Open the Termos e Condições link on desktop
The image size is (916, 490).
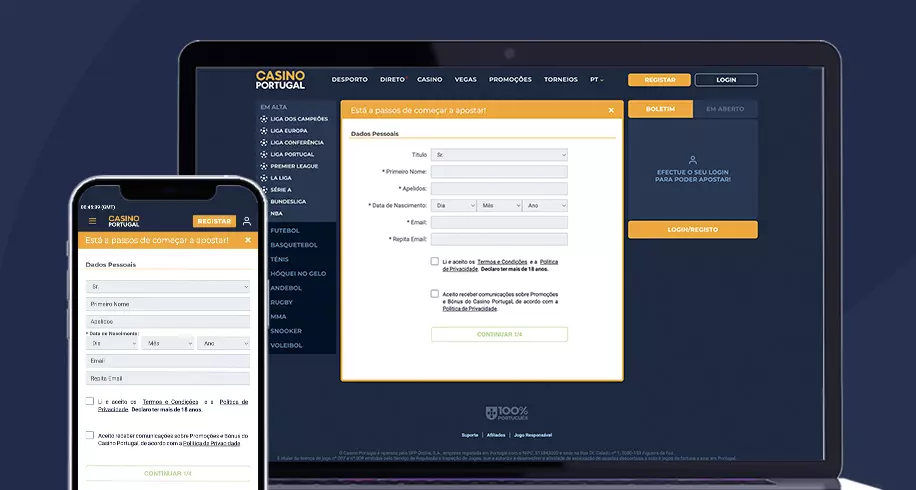tap(501, 261)
